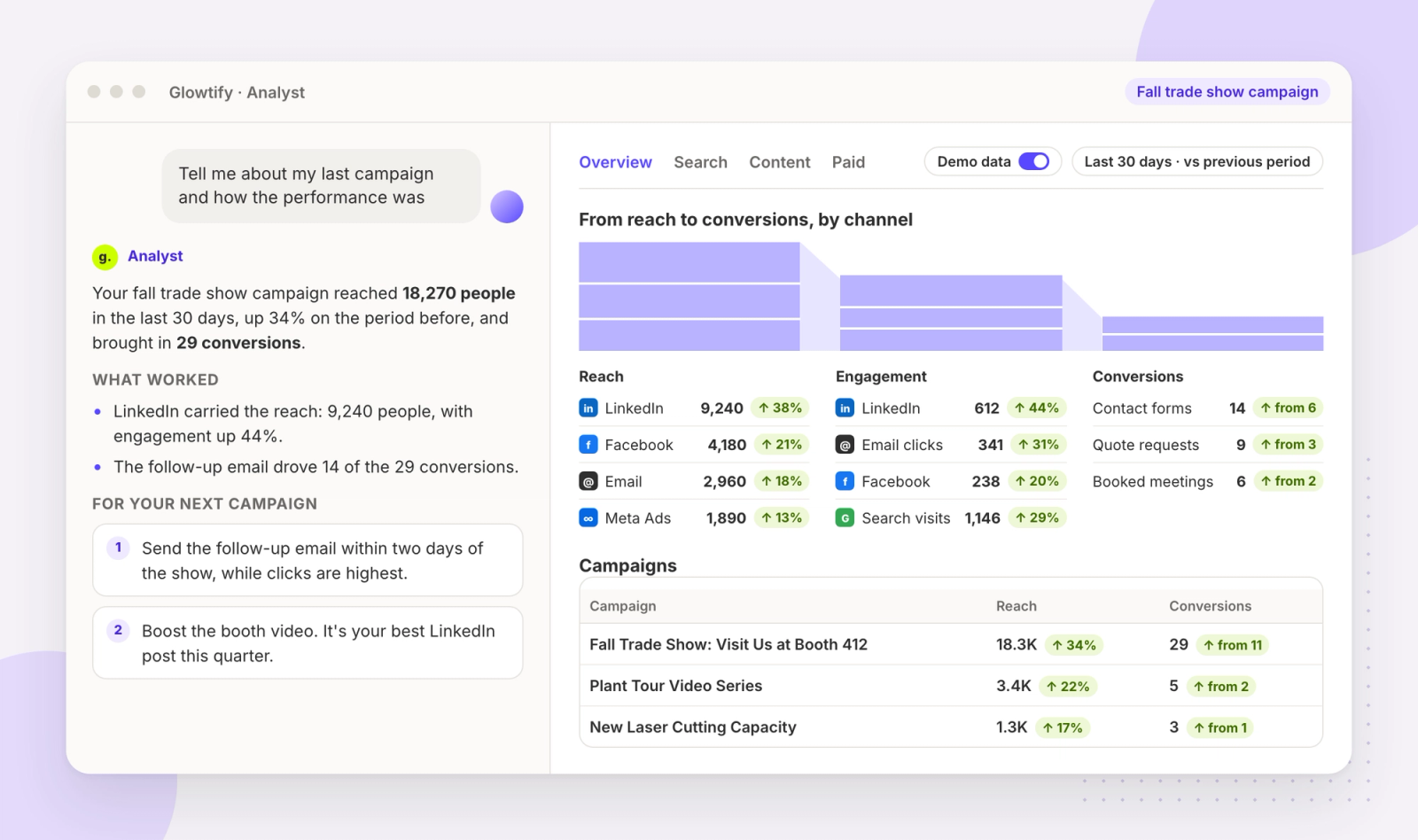
Task: Click the LinkedIn icon in the Engagement list
Action: (x=845, y=408)
